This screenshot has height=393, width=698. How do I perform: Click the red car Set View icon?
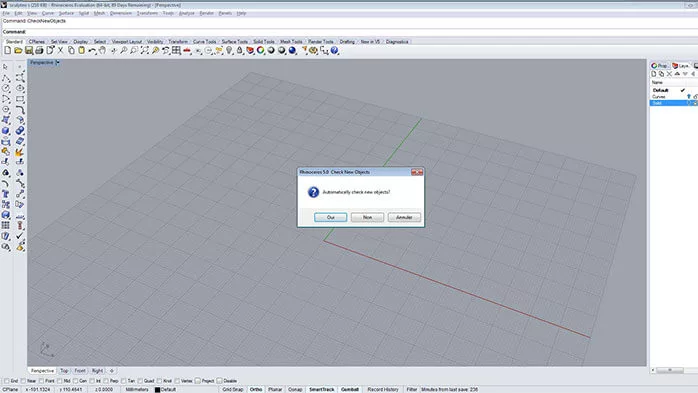(x=187, y=51)
